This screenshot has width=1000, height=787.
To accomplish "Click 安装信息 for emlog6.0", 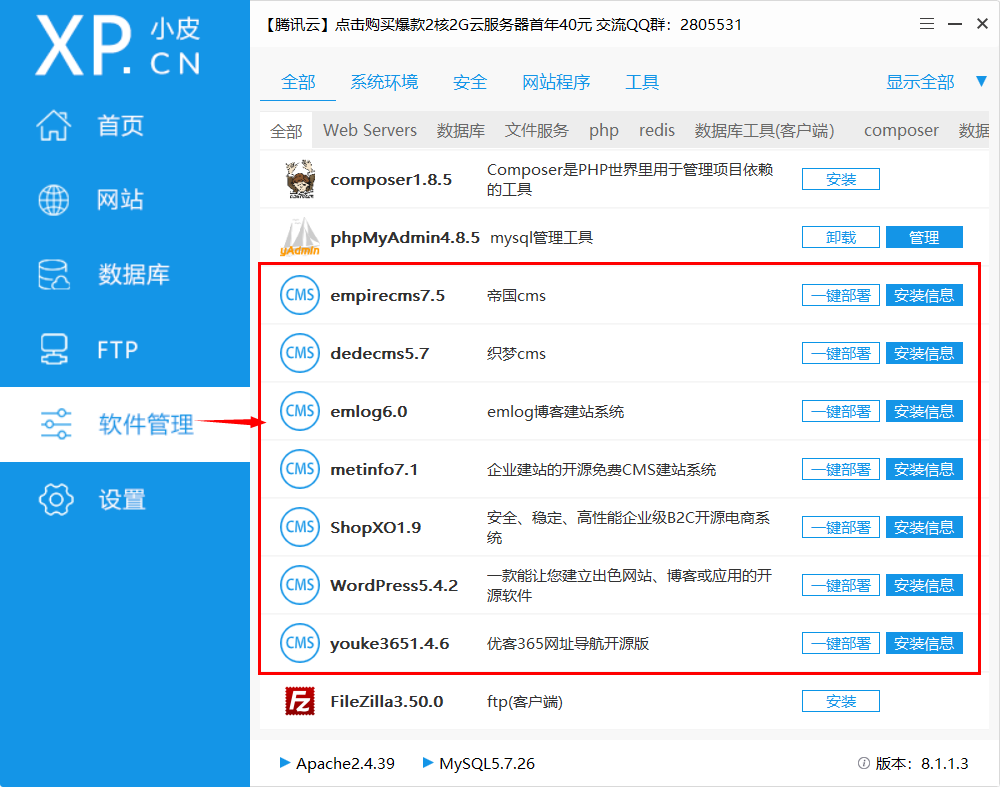I will point(924,411).
